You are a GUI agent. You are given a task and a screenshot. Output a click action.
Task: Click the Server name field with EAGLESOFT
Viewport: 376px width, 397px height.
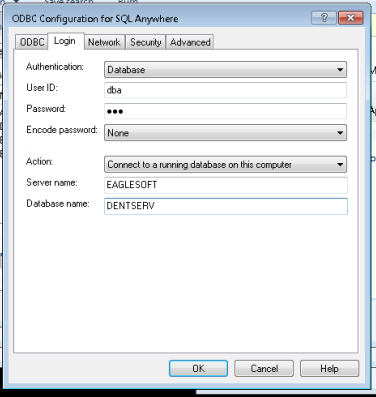(x=226, y=185)
